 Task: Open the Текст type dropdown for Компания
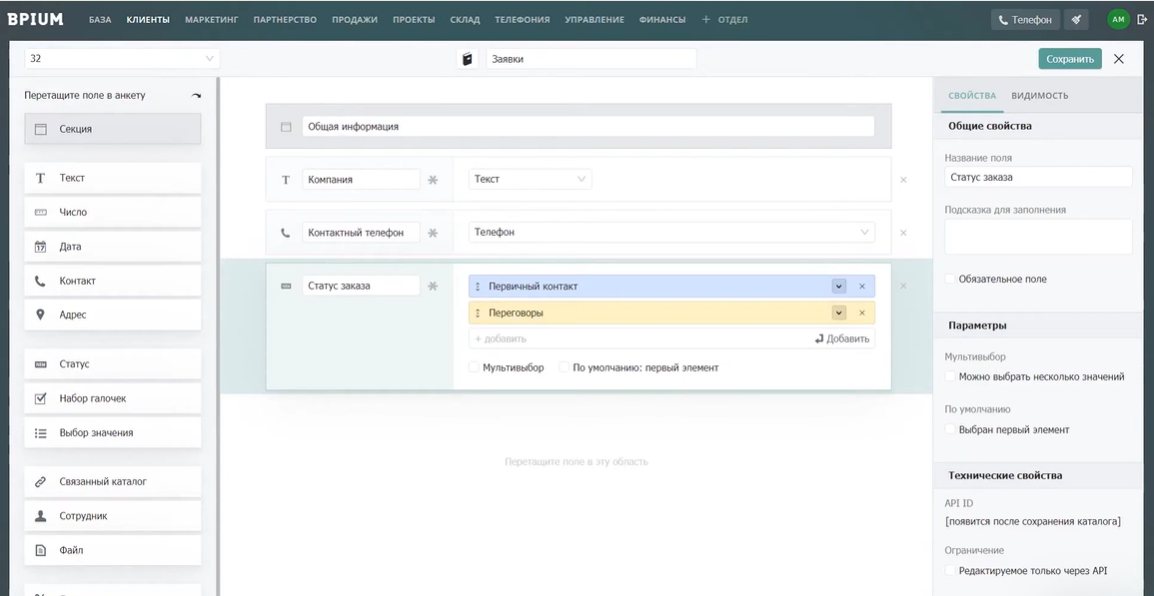(x=530, y=178)
